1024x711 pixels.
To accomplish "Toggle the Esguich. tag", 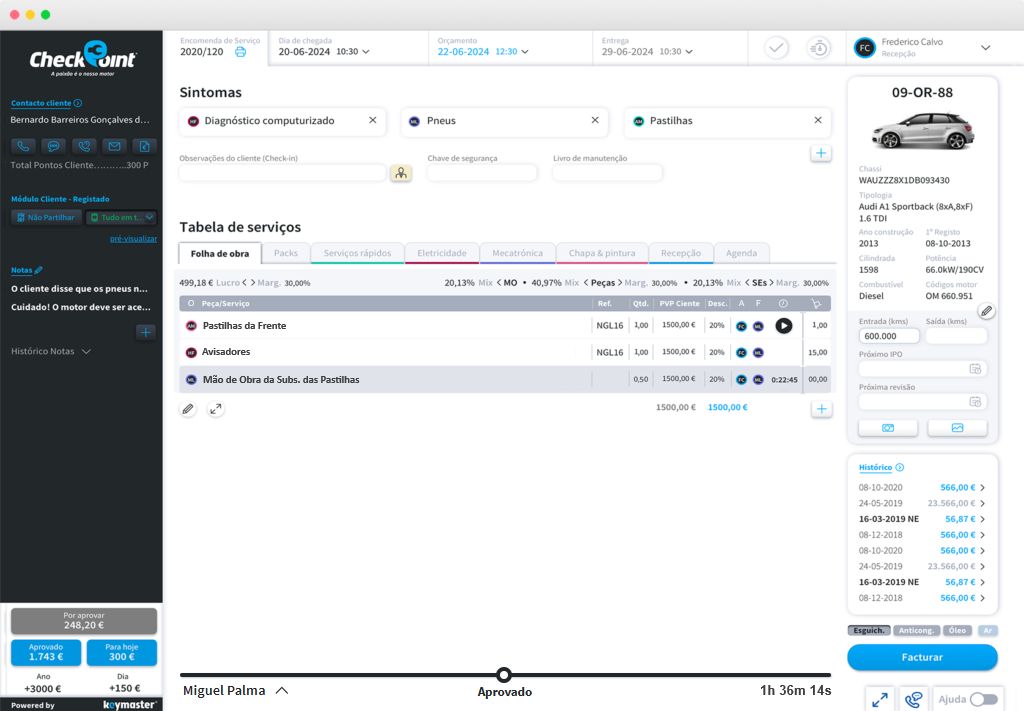I will click(869, 631).
